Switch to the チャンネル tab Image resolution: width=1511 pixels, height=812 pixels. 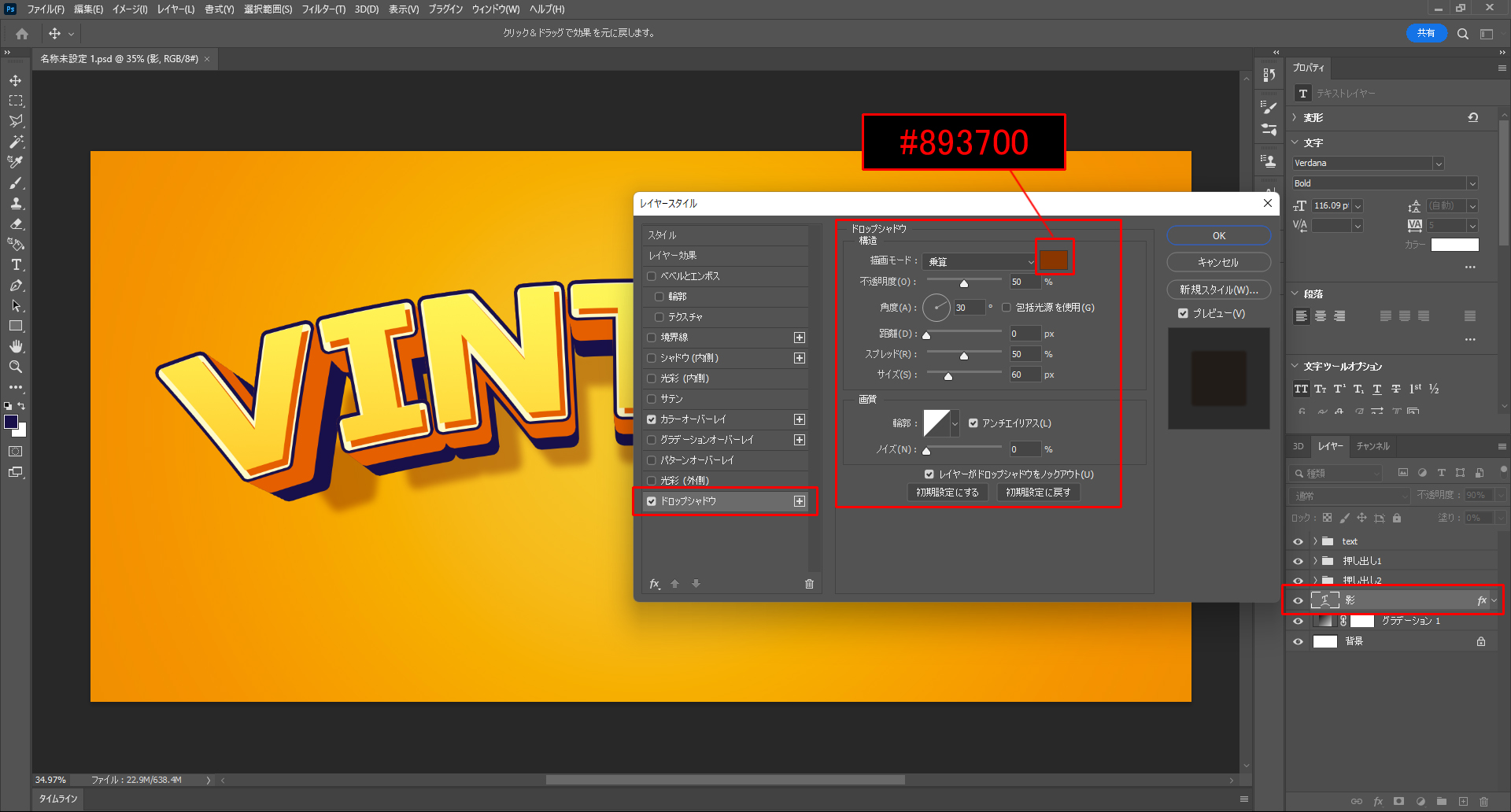coord(1372,446)
